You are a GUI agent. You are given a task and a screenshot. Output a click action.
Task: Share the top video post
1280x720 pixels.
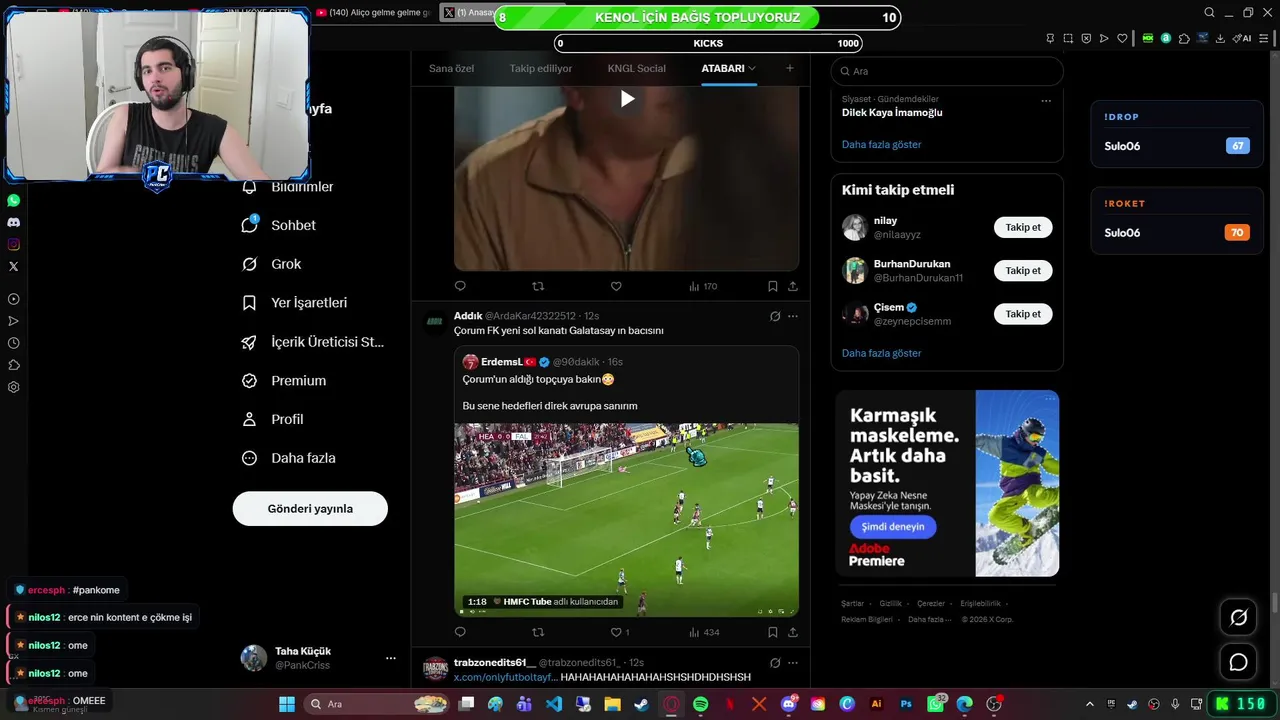[793, 286]
